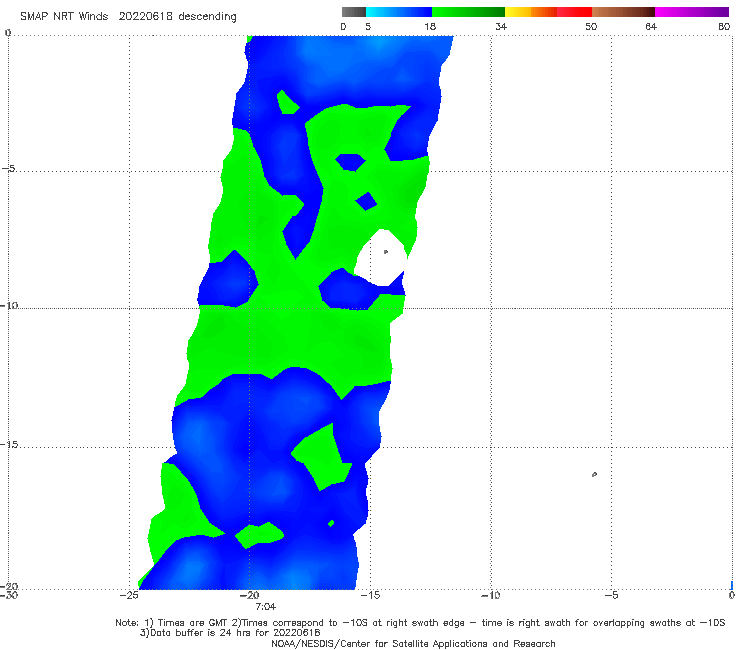740x650 pixels.
Task: Click the swath time label '7:04'
Action: [x=265, y=607]
